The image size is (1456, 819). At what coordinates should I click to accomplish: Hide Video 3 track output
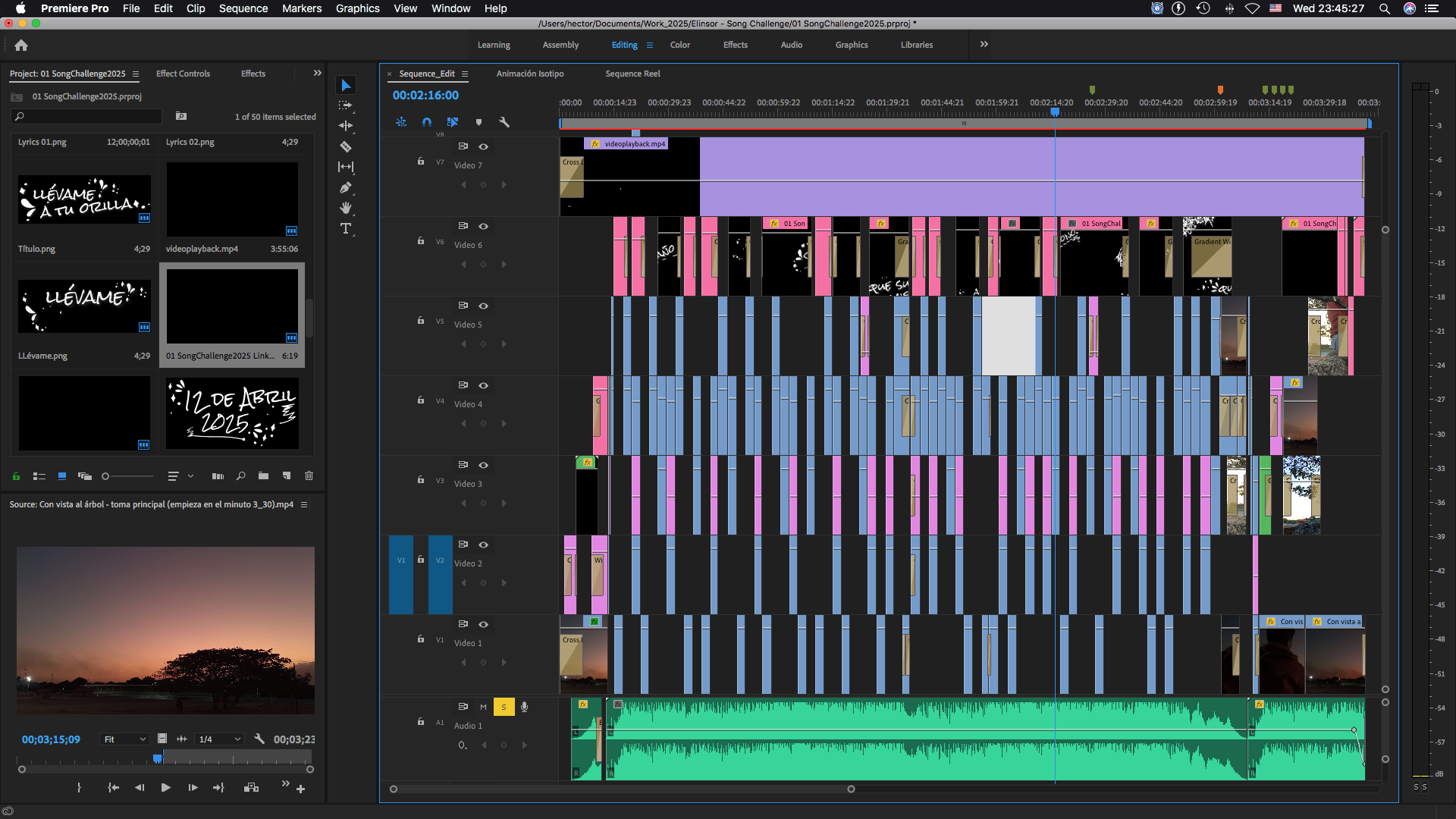tap(483, 465)
